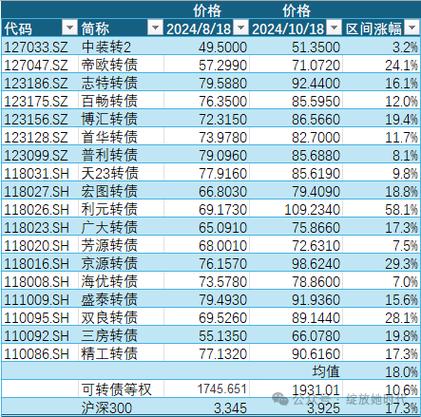Click the 利元转债 name cell

(121, 209)
